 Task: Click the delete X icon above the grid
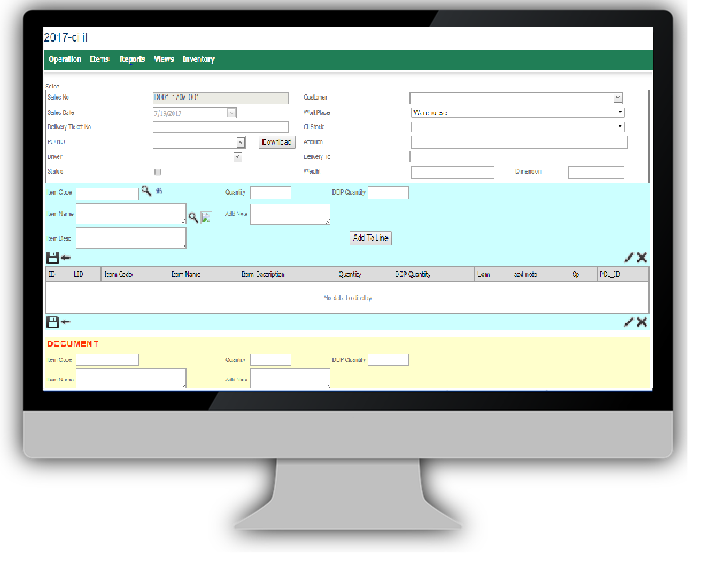tap(641, 258)
